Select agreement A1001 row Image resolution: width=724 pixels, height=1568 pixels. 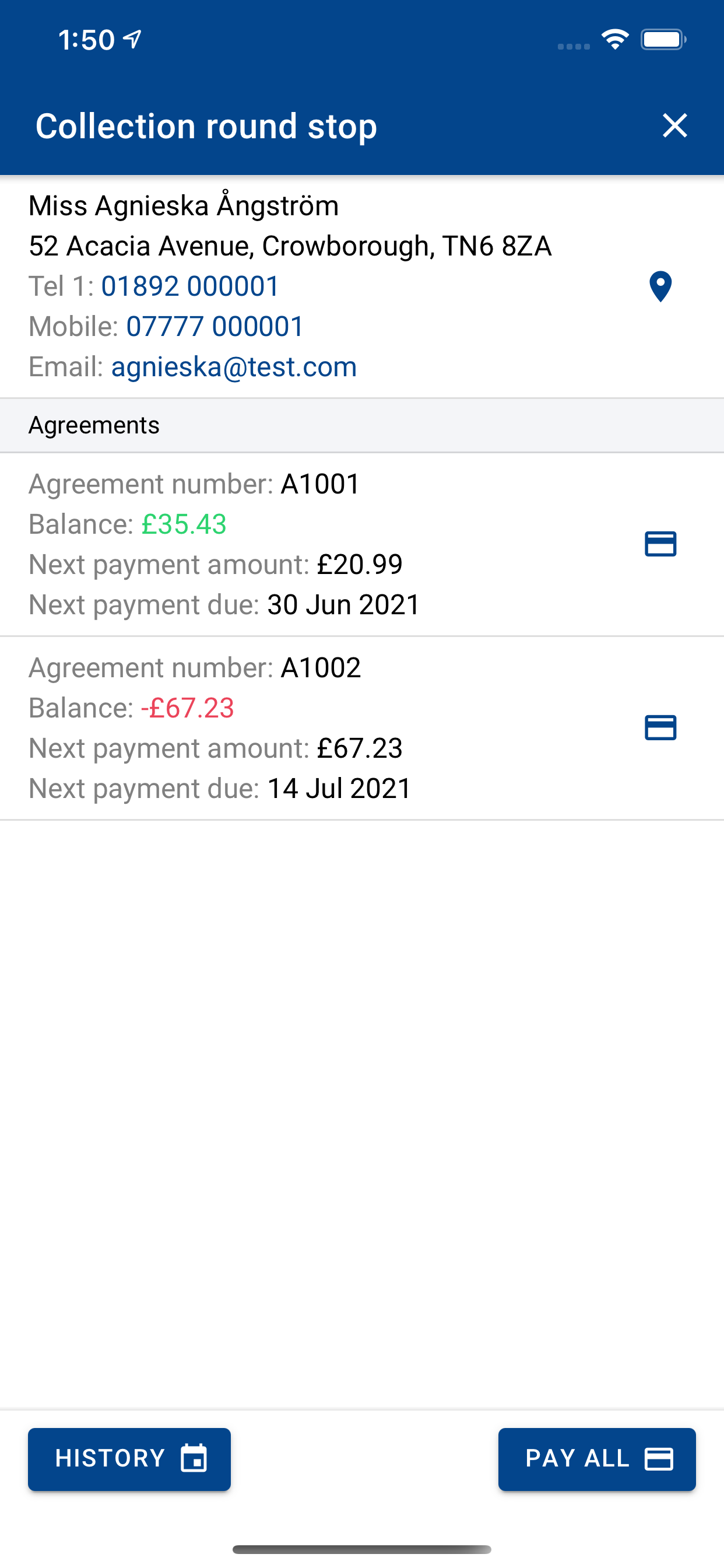pyautogui.click(x=362, y=544)
